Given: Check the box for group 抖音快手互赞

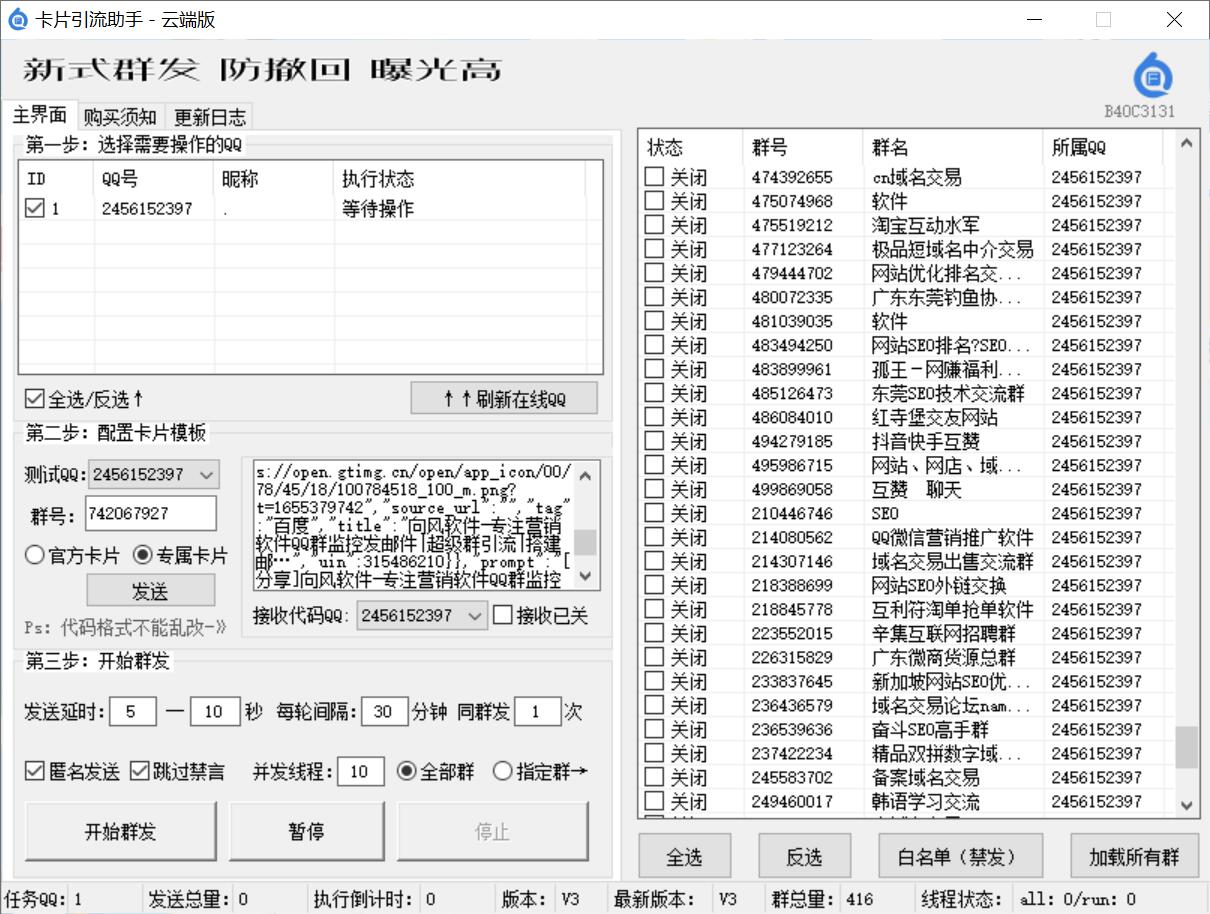Looking at the screenshot, I should [x=654, y=440].
